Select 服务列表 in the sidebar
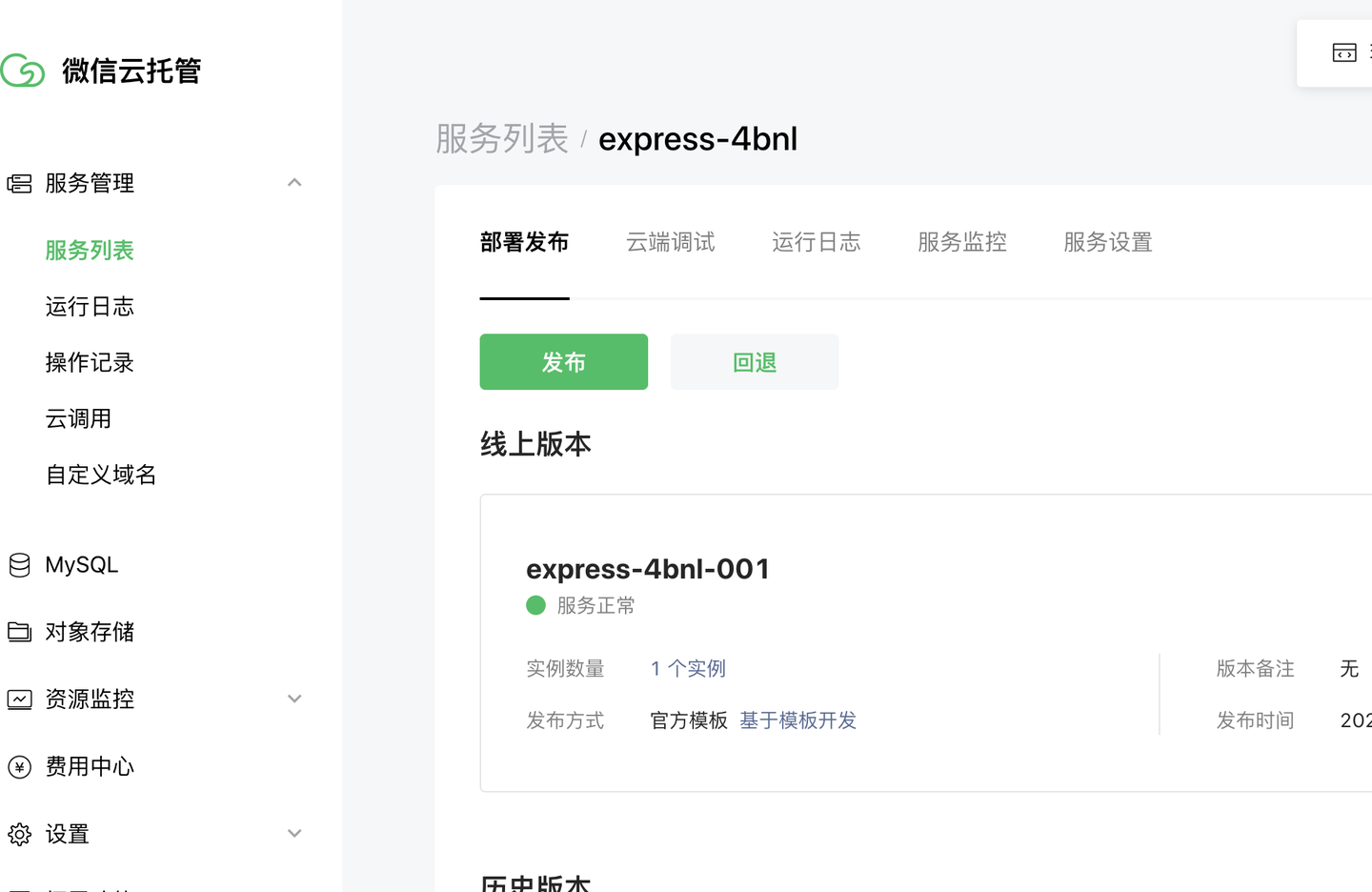Image resolution: width=1372 pixels, height=892 pixels. click(90, 251)
